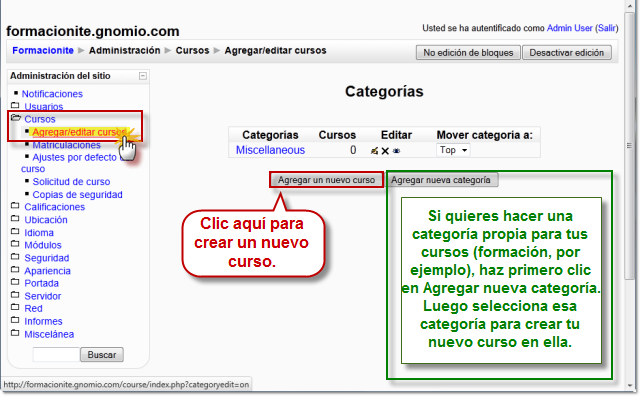
Task: Expand the Portada folder icon
Action: (x=15, y=282)
